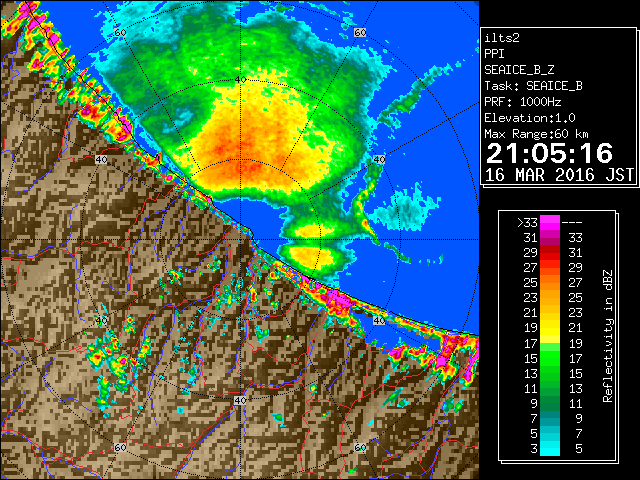Click the '5' value right of the color bar's cyan end
This screenshot has width=640, height=480.
tap(579, 449)
